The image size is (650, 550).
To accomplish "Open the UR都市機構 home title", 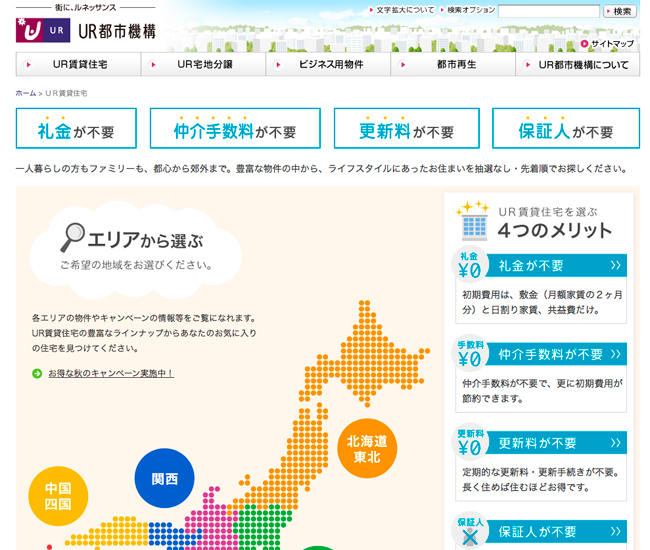I will [x=117, y=31].
